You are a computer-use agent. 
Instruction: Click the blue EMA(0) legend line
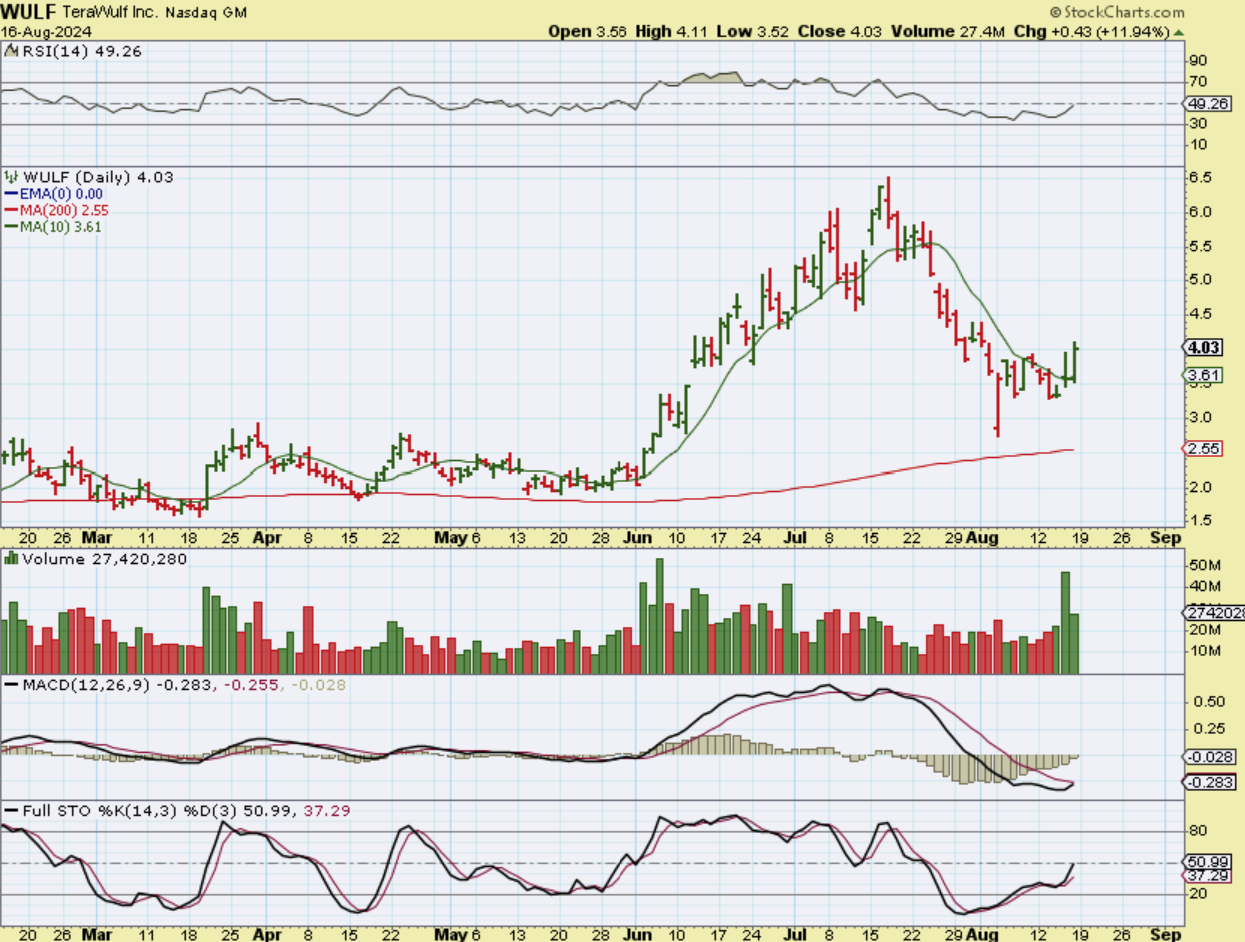[x=12, y=194]
